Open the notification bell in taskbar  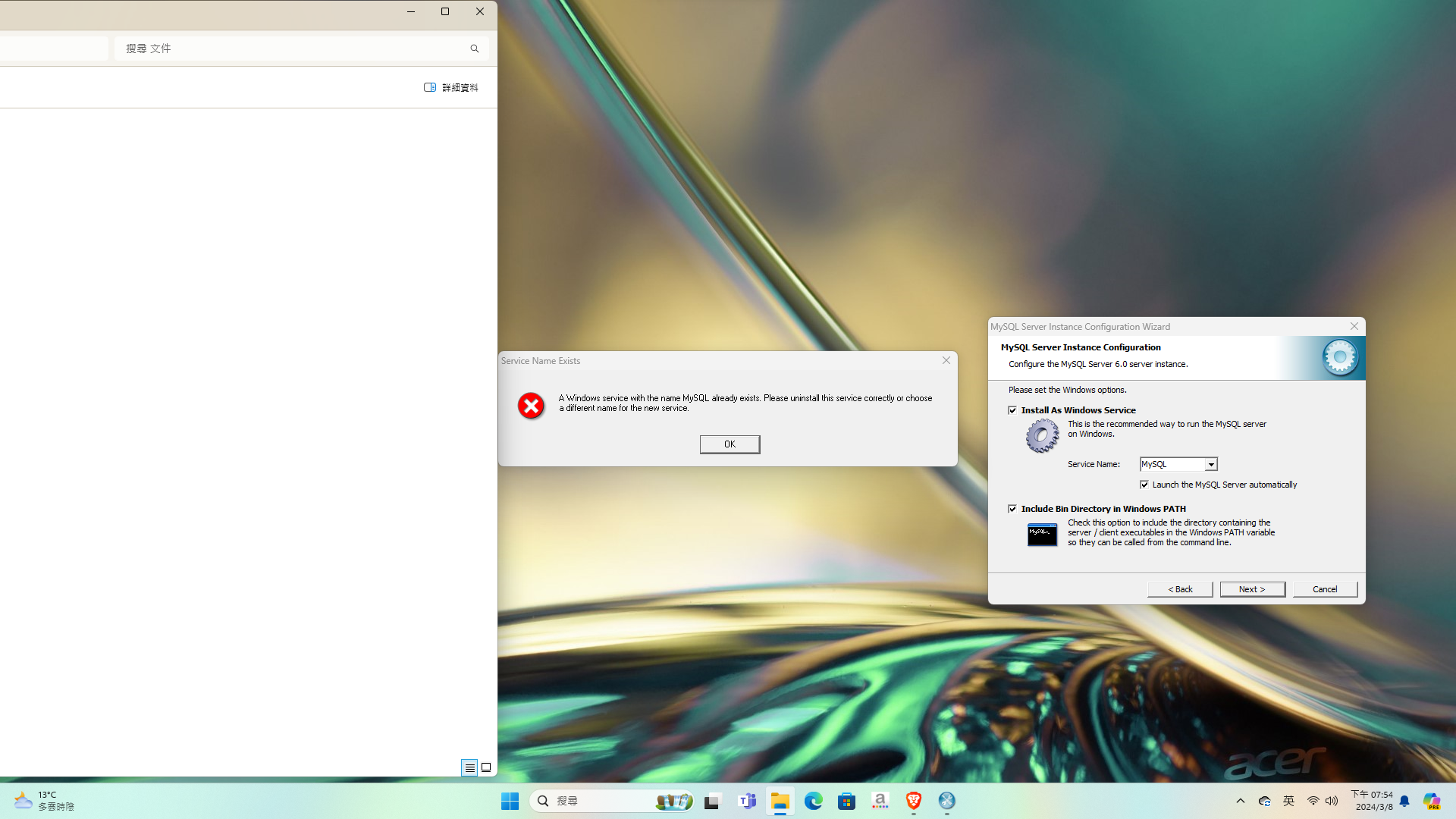point(1404,801)
